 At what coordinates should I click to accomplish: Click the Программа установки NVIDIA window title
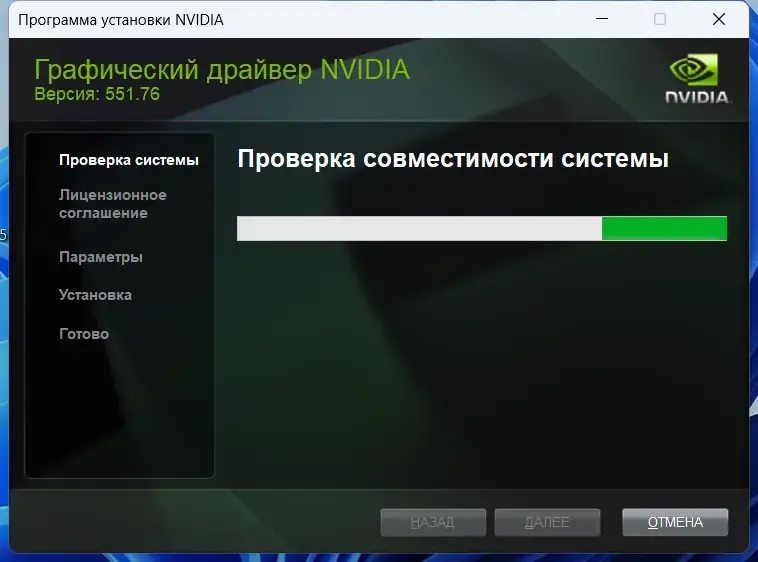point(121,20)
